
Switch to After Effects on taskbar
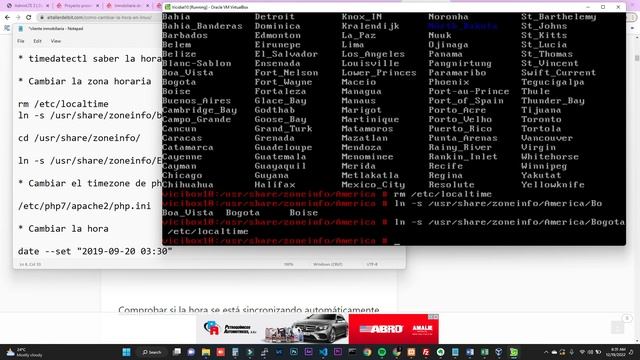[x=309, y=352]
